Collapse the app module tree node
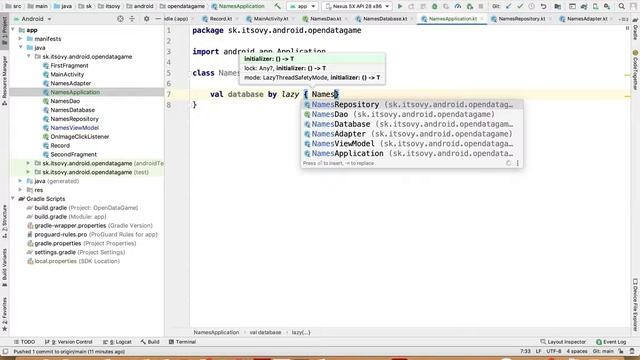Screen dimensions: 640x360 coord(13,30)
